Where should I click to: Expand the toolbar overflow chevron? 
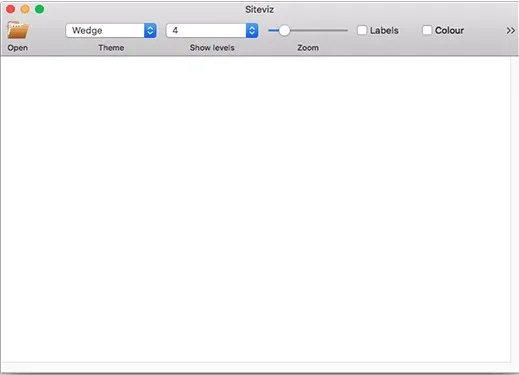511,31
